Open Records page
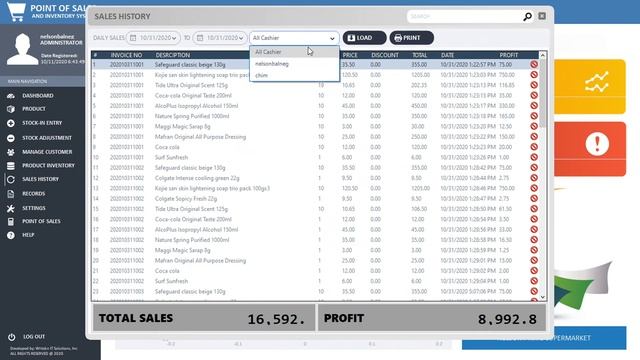 point(33,194)
